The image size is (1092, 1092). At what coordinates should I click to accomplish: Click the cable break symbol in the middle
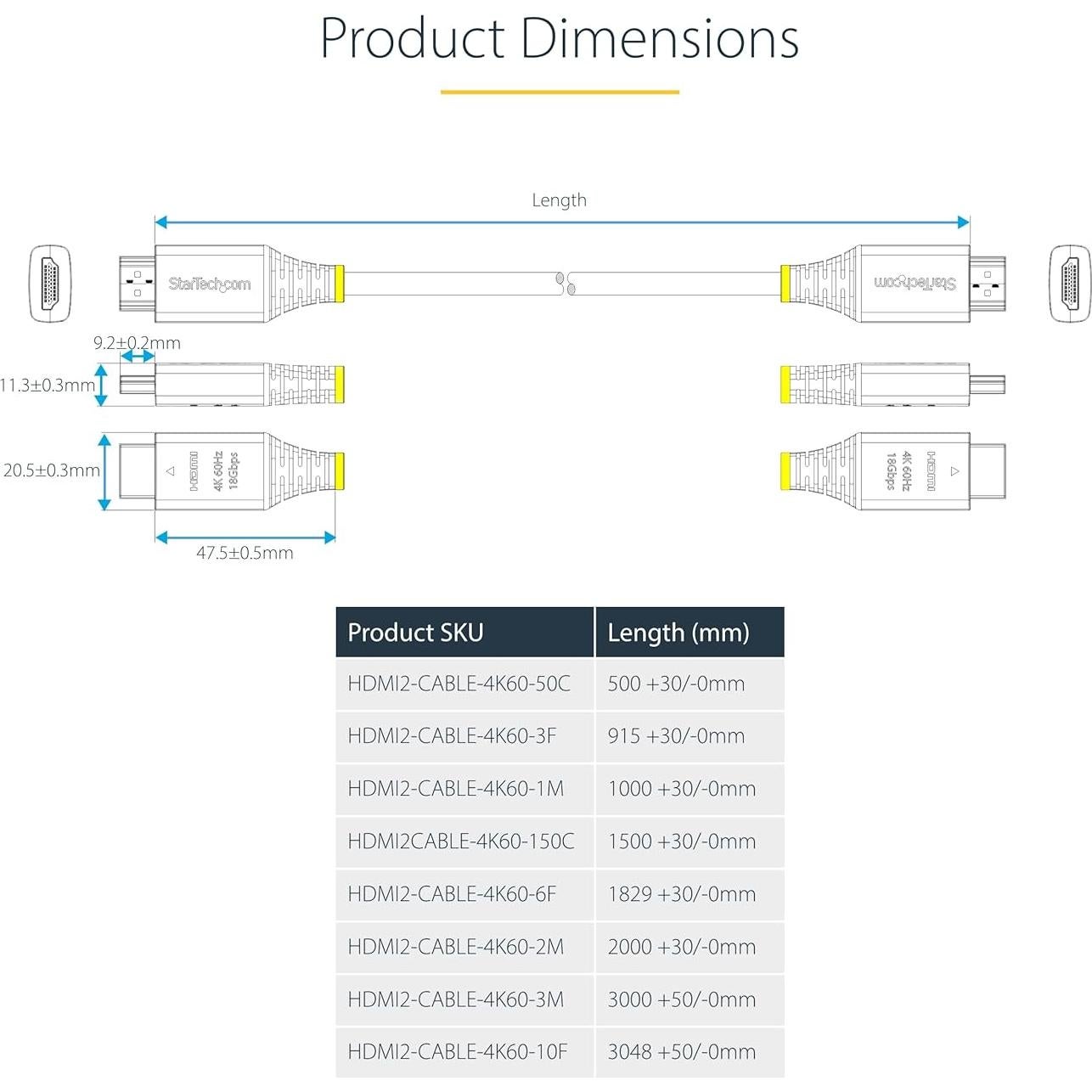click(564, 284)
